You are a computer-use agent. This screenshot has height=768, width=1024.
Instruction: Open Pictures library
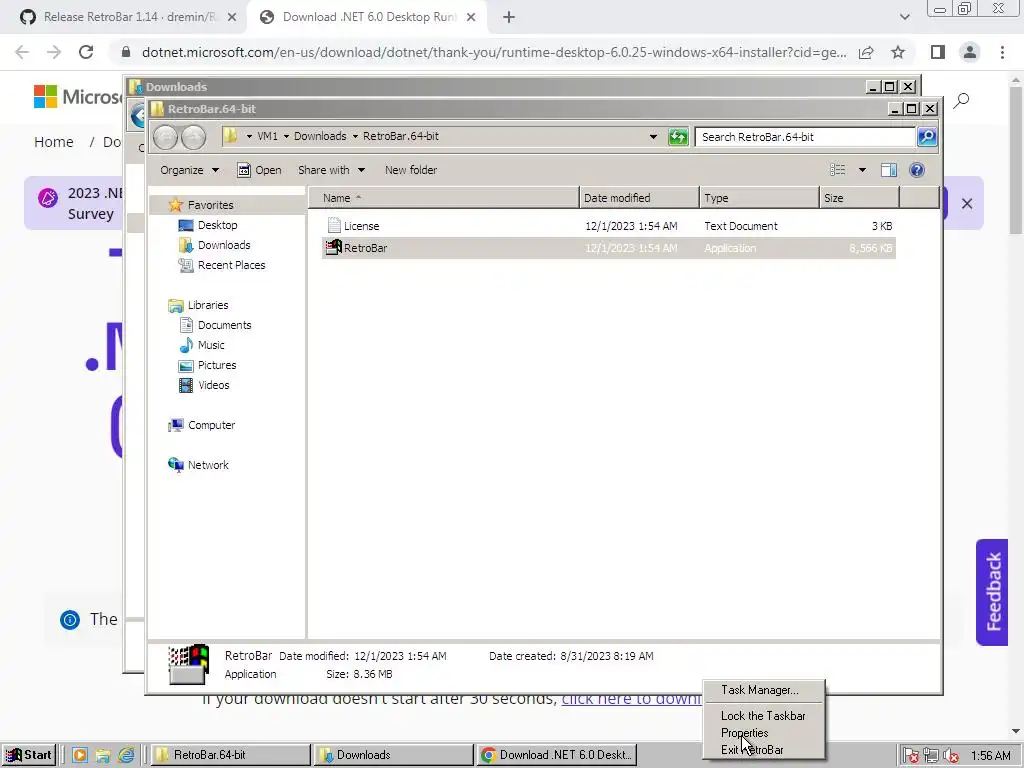pyautogui.click(x=217, y=366)
